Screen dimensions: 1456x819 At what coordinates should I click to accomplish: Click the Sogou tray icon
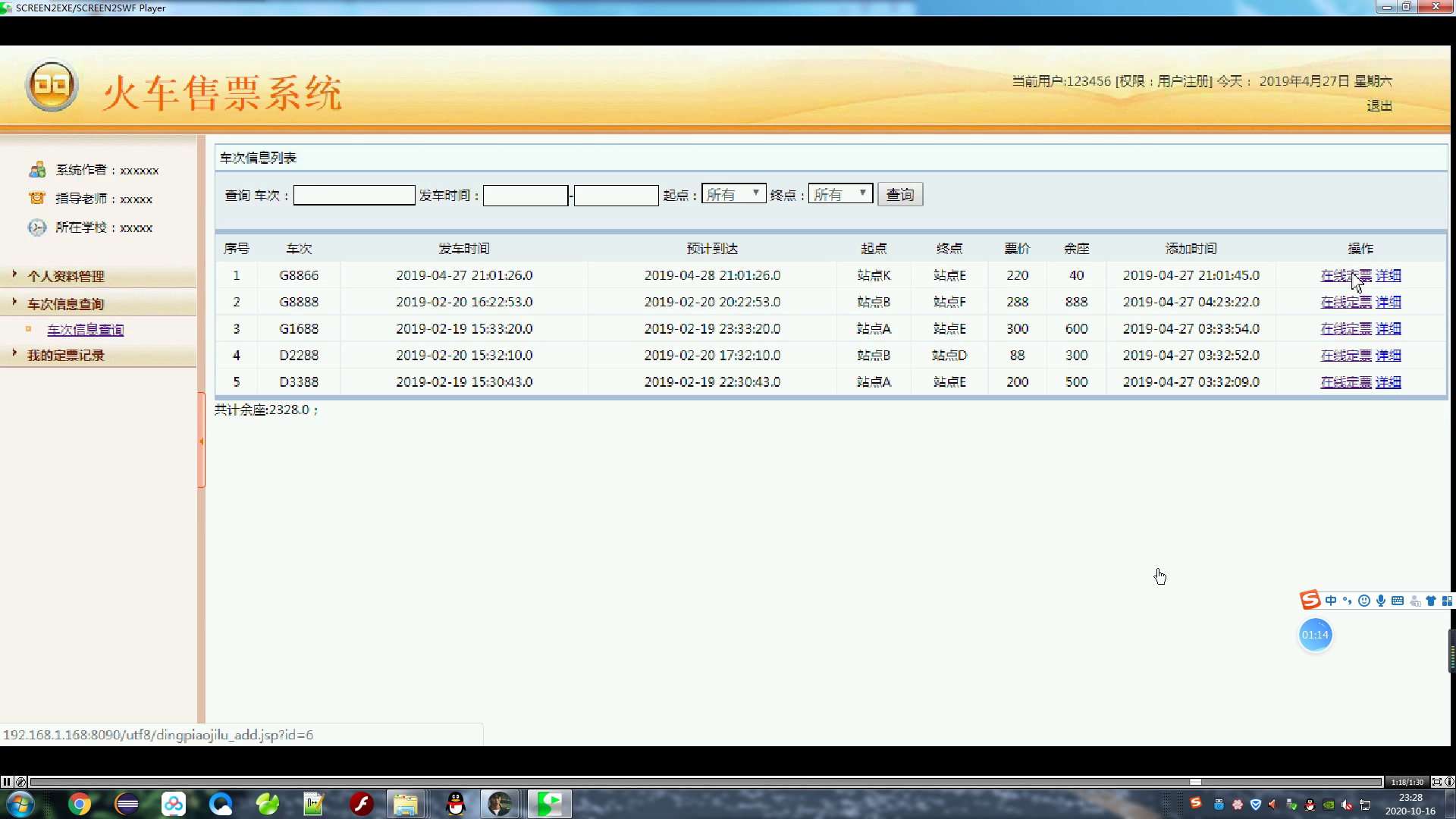pos(1196,803)
